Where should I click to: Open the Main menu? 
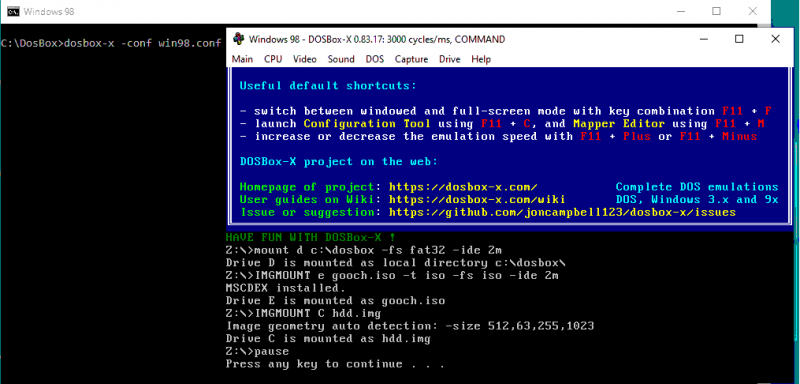click(x=242, y=59)
